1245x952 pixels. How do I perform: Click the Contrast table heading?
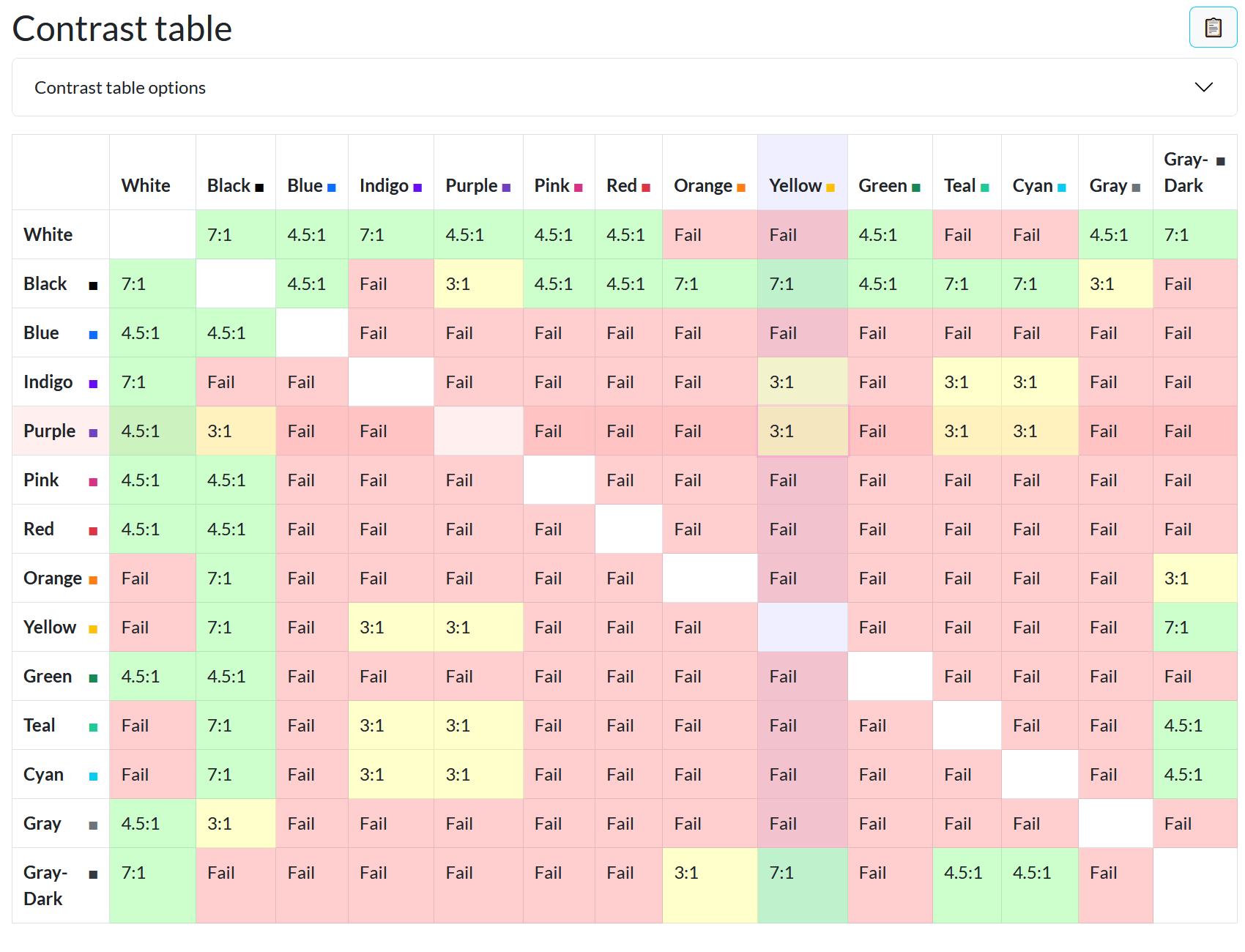tap(122, 29)
